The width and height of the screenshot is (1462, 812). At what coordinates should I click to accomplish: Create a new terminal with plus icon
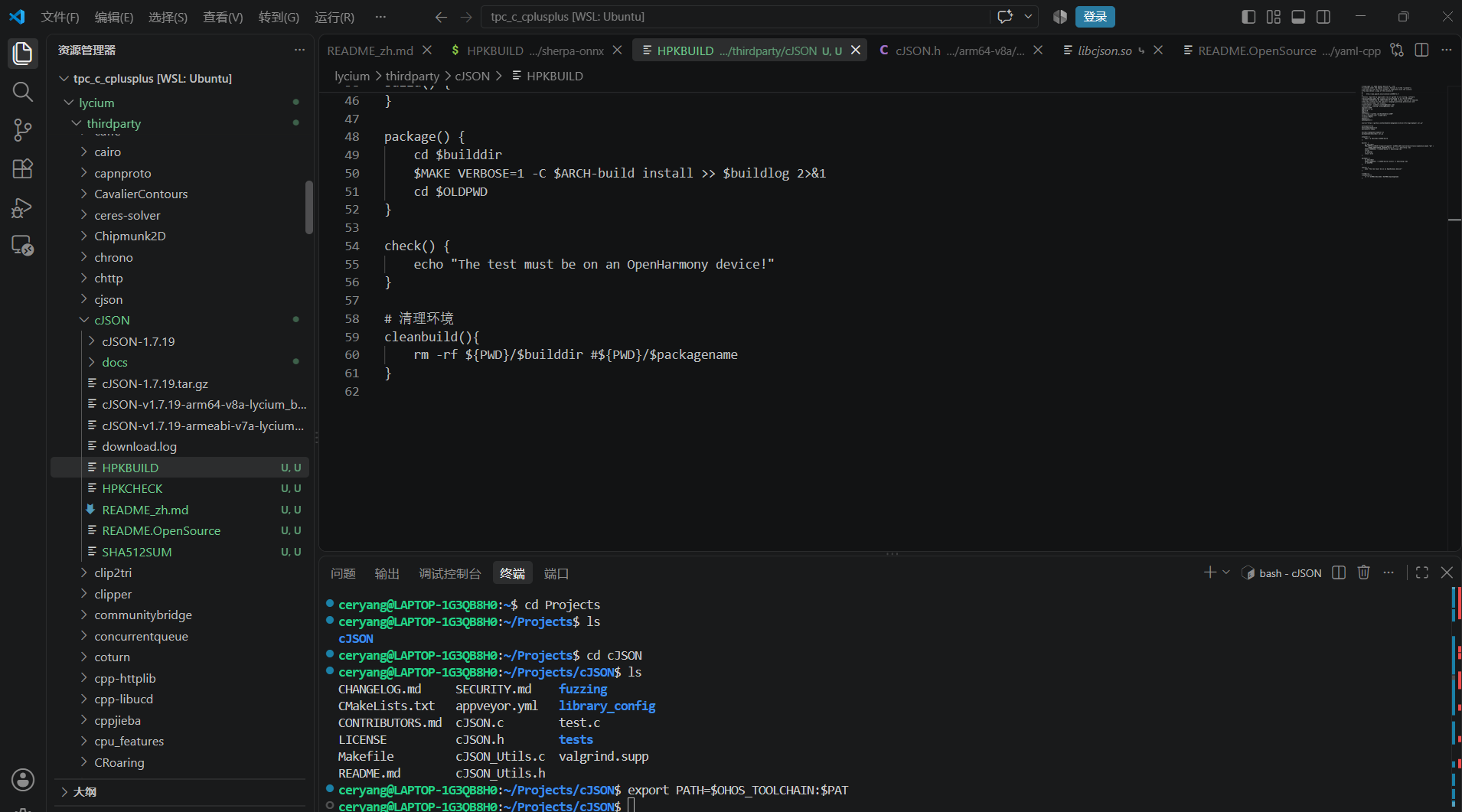1209,572
